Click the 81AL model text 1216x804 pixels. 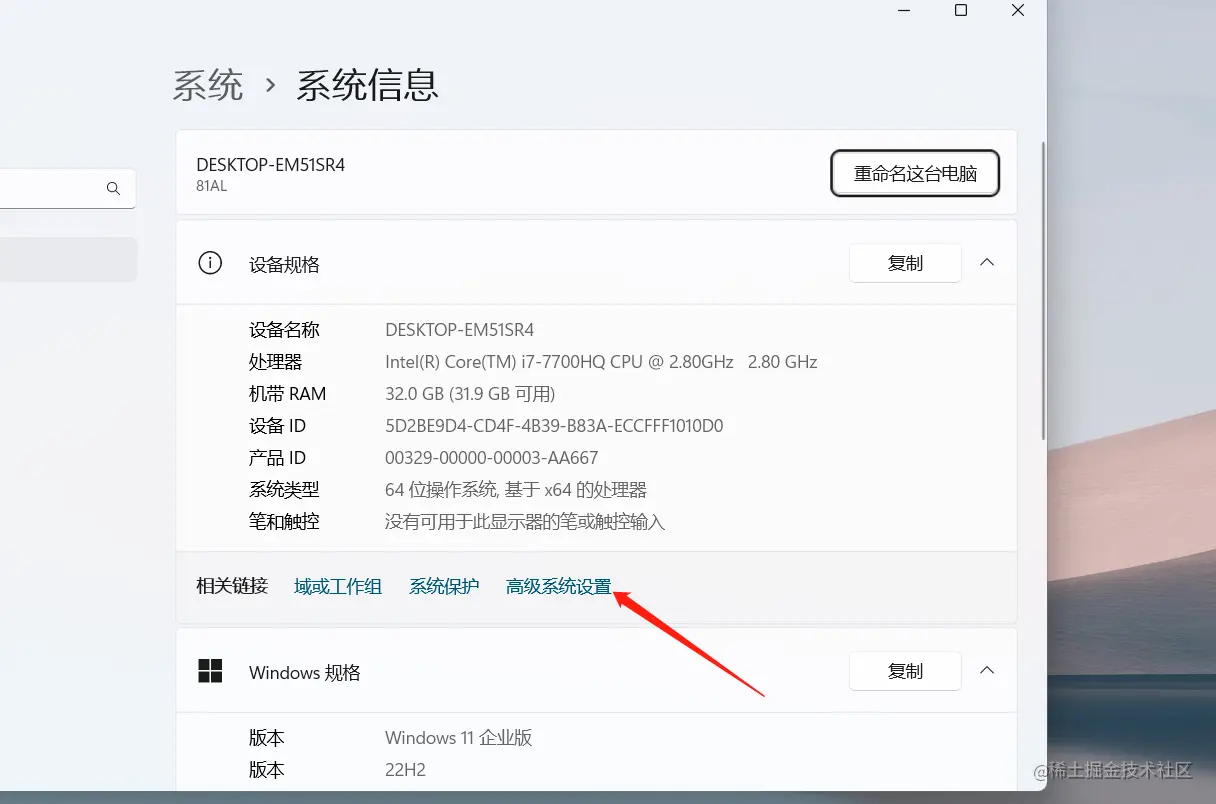click(211, 186)
